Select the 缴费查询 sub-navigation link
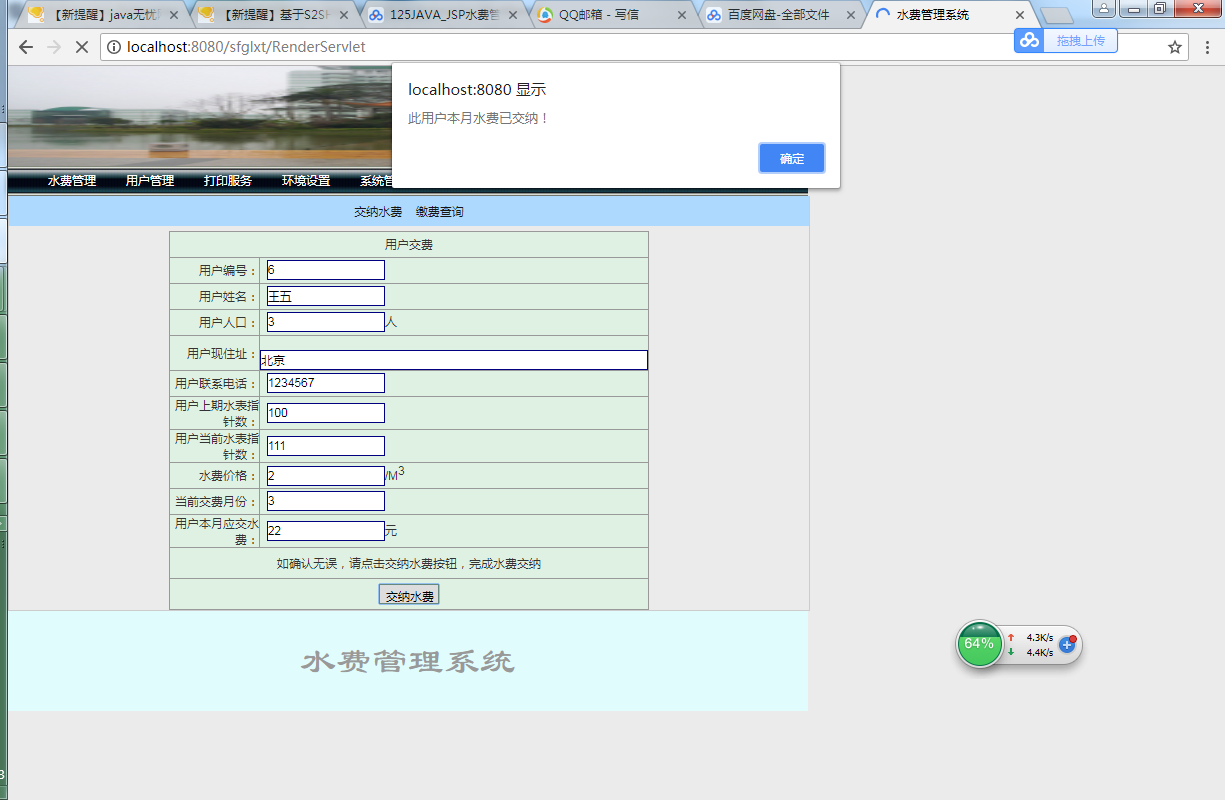This screenshot has height=800, width=1225. tap(440, 212)
